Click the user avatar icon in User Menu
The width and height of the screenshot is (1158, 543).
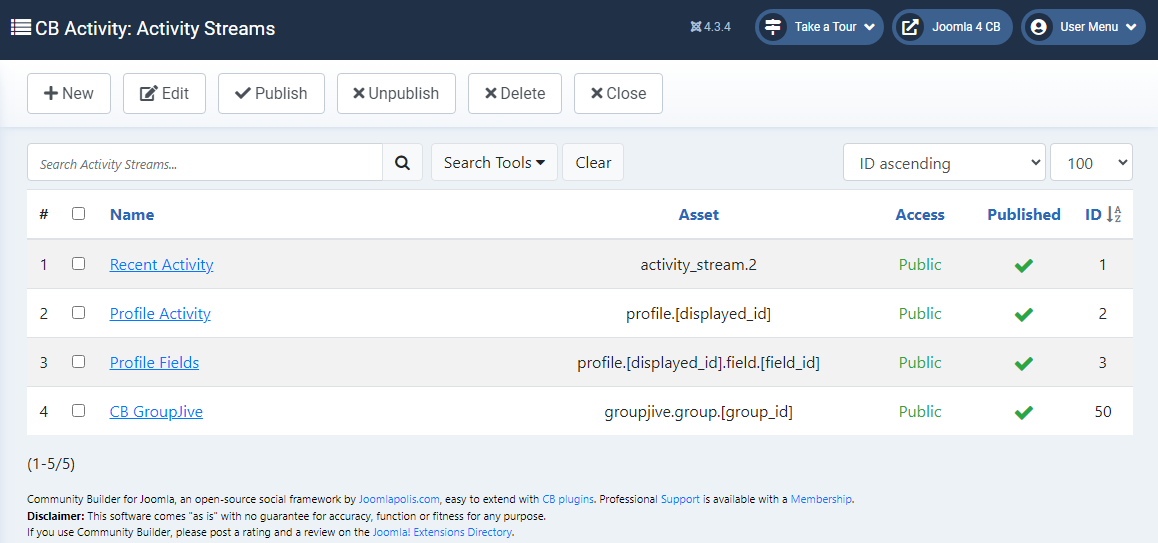click(x=1039, y=27)
